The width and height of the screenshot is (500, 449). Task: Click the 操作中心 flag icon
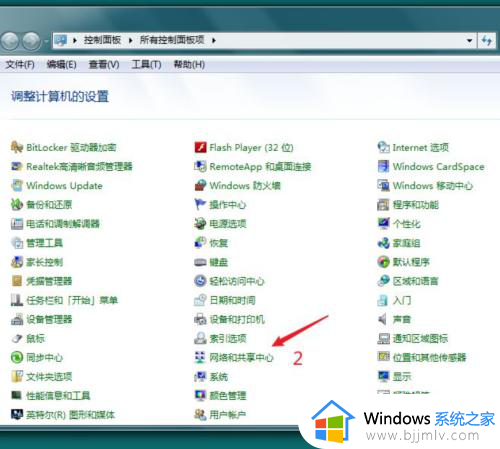click(200, 204)
